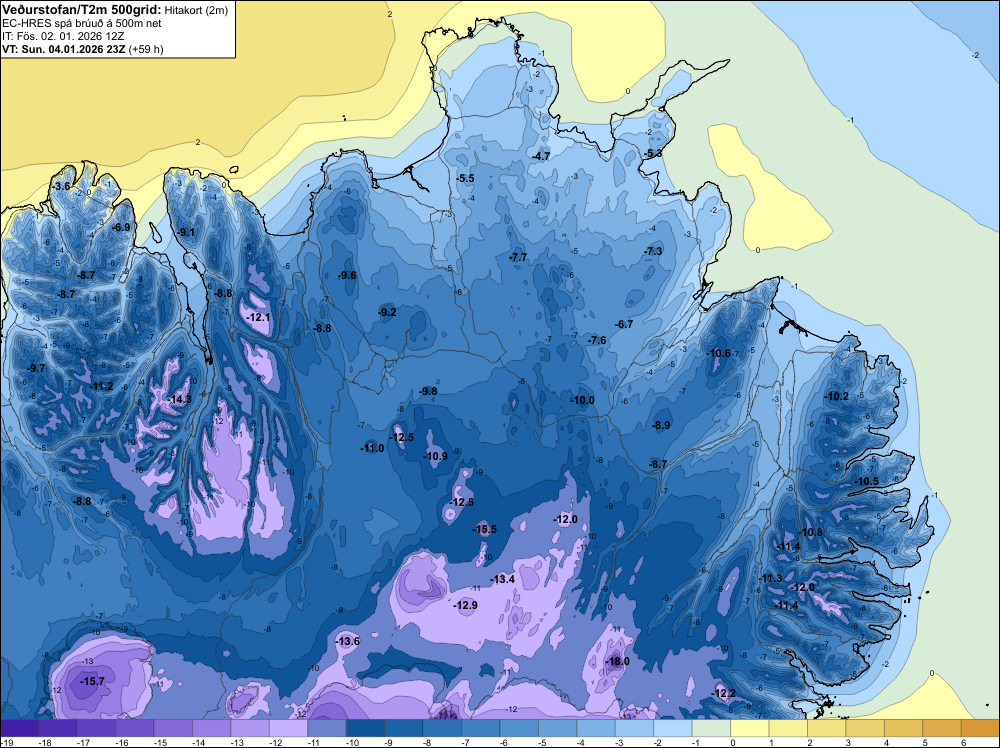Viewport: 1000px width, 748px height.
Task: Click the -7.3 temperature label
Action: 653,251
